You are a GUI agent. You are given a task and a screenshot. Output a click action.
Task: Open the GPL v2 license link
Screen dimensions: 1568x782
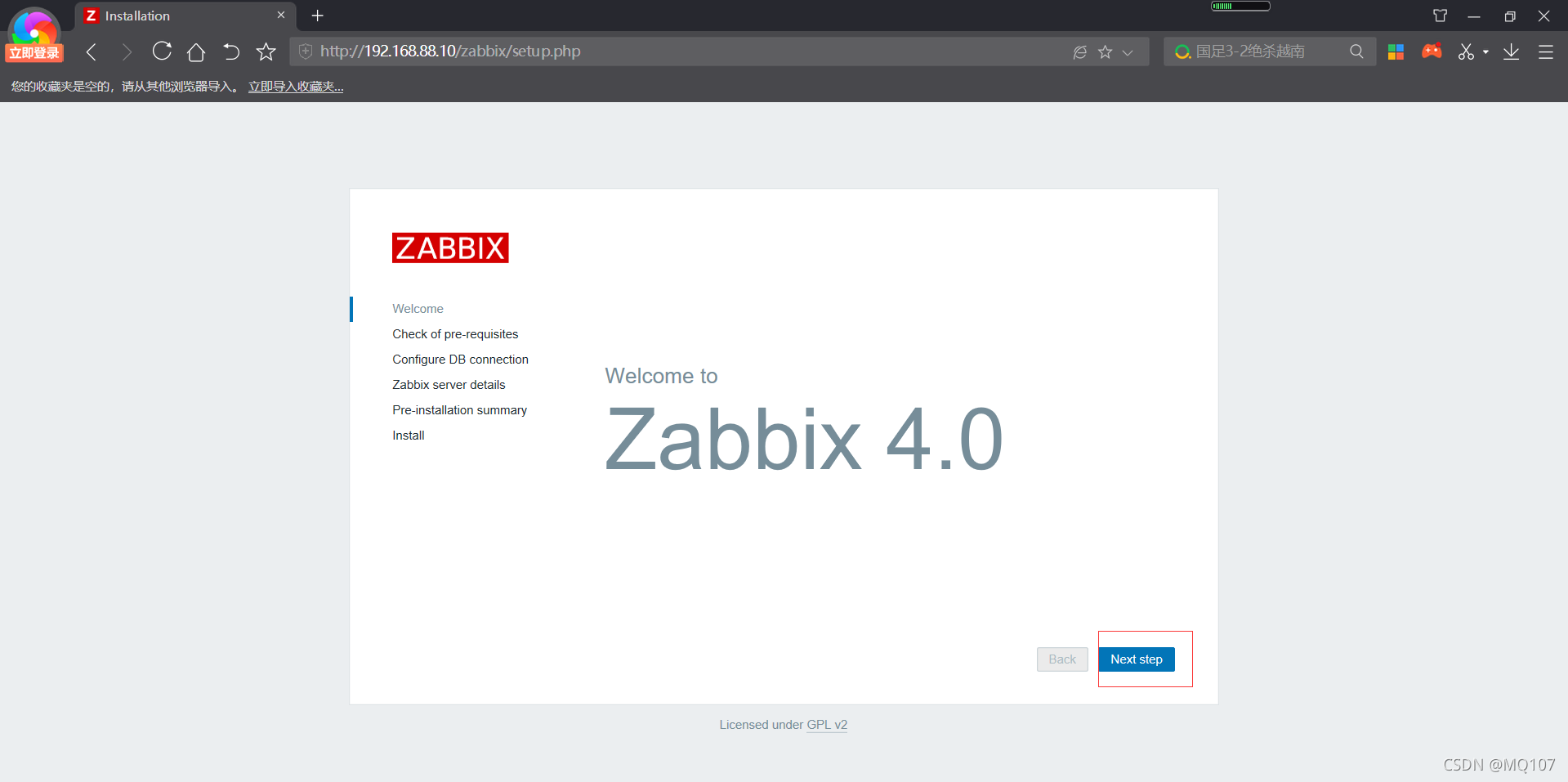[x=827, y=725]
